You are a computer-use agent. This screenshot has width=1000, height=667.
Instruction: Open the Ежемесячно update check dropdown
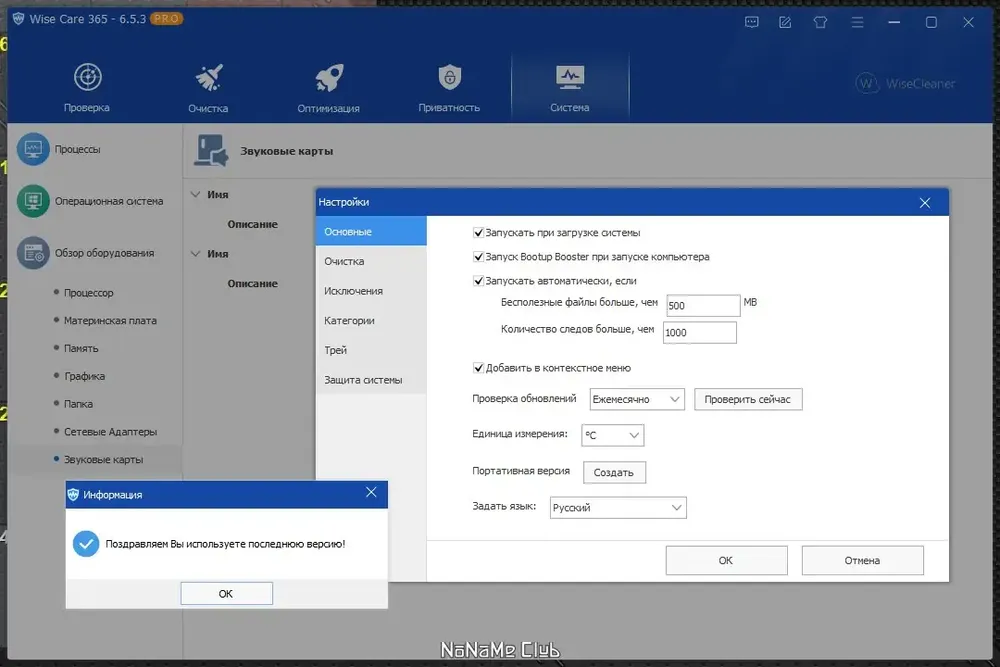tap(637, 399)
